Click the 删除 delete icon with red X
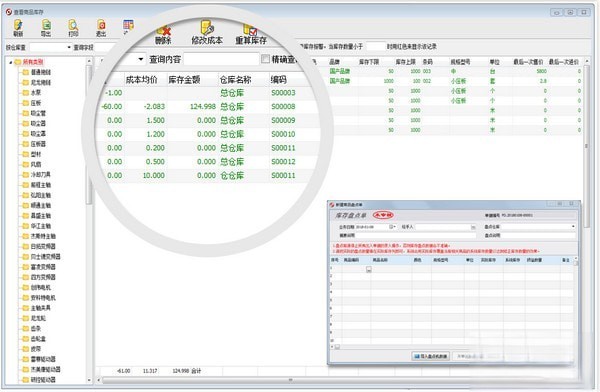600x392 pixels. pos(163,31)
